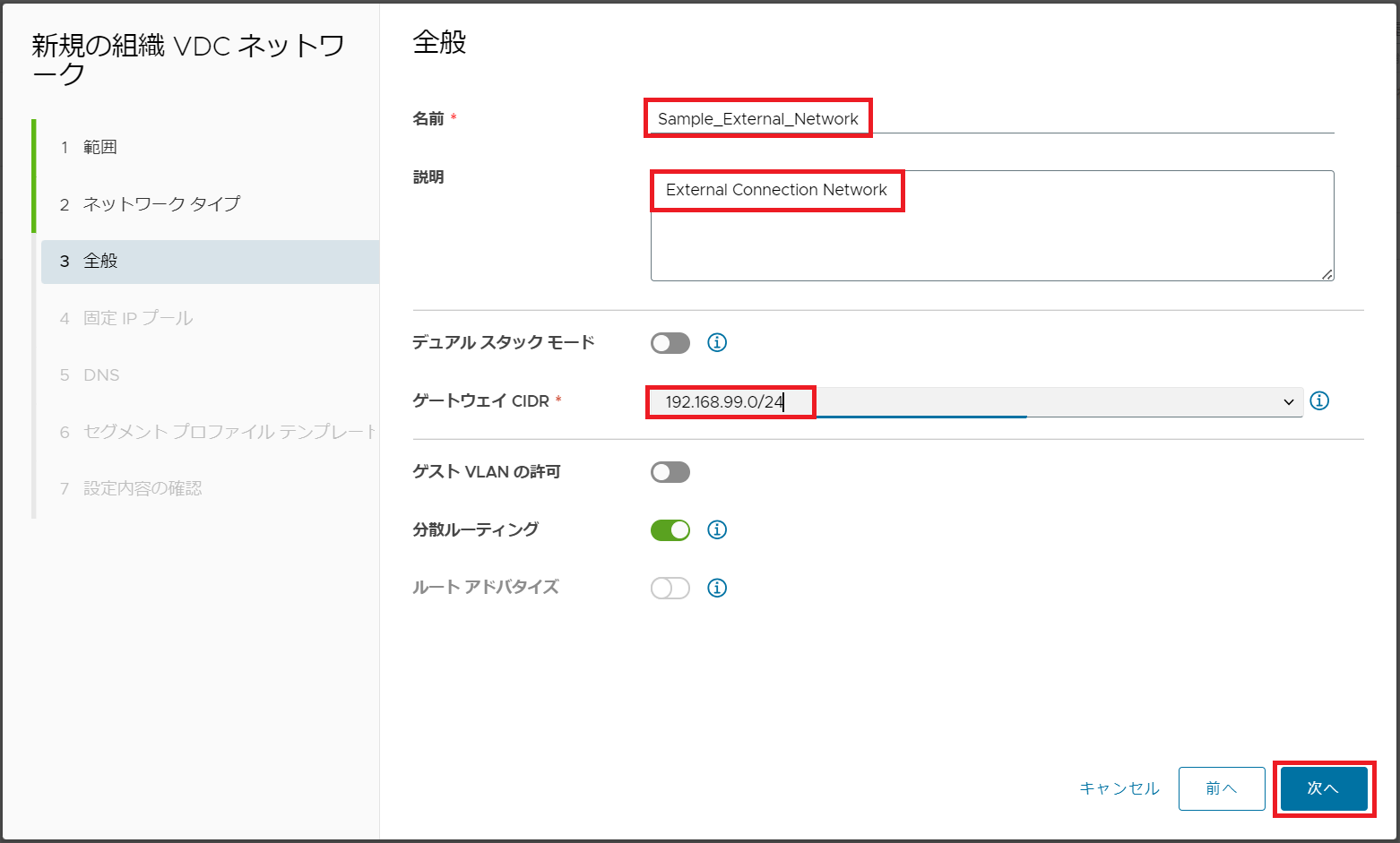
Task: Click the ゲートウェイ CIDR input field
Action: click(977, 402)
